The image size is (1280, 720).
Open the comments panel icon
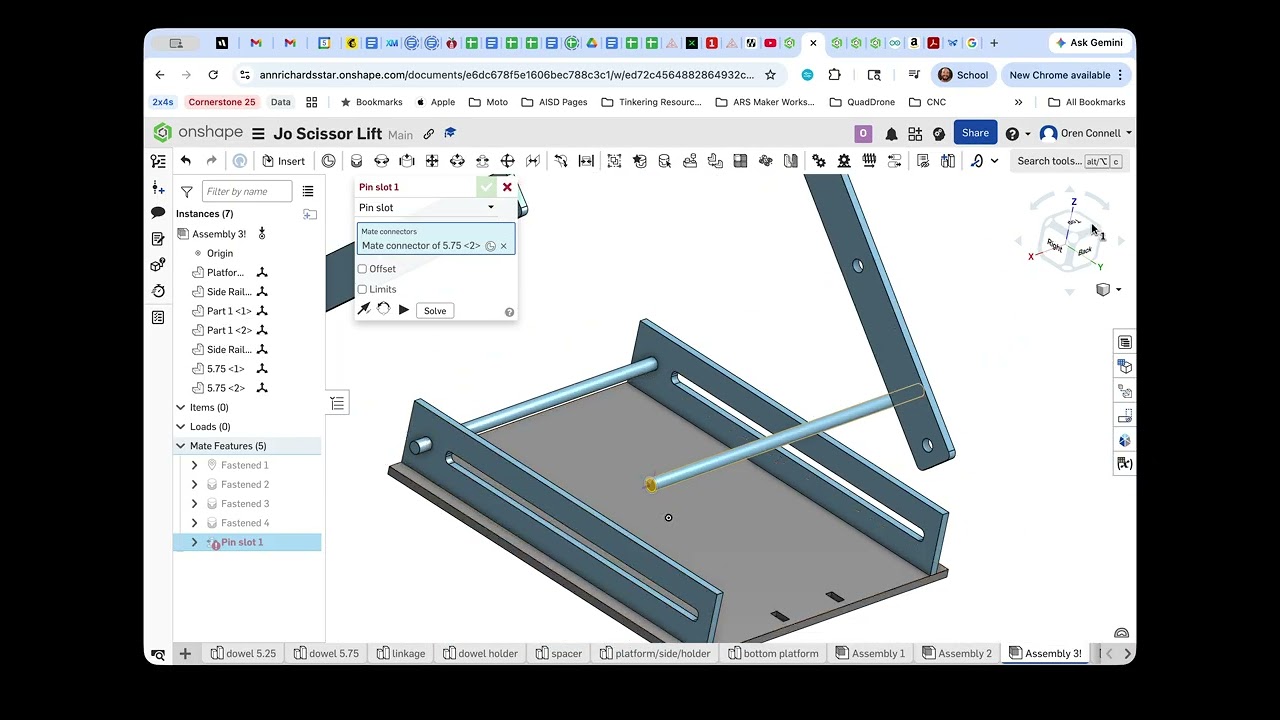click(x=158, y=213)
